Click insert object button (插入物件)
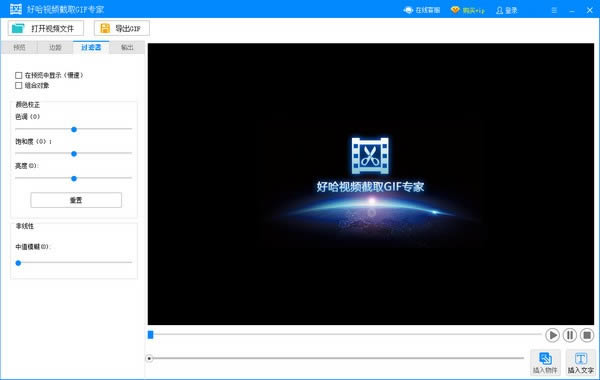The height and width of the screenshot is (380, 600). pyautogui.click(x=545, y=362)
